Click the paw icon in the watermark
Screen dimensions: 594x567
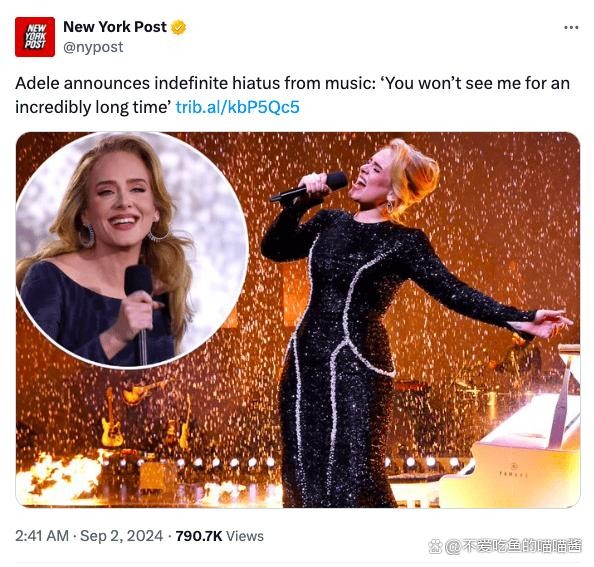point(435,547)
